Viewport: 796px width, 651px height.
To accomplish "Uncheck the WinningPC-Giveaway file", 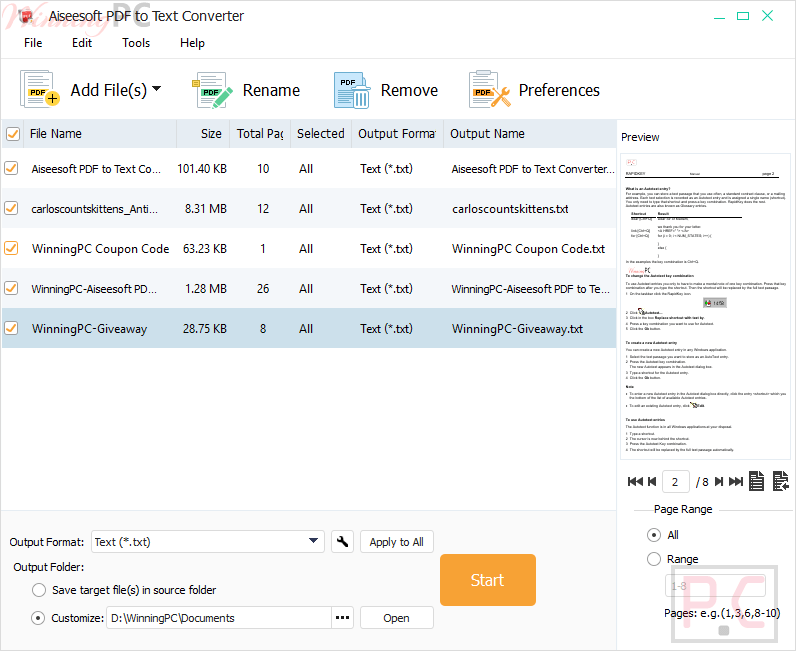I will coord(11,329).
